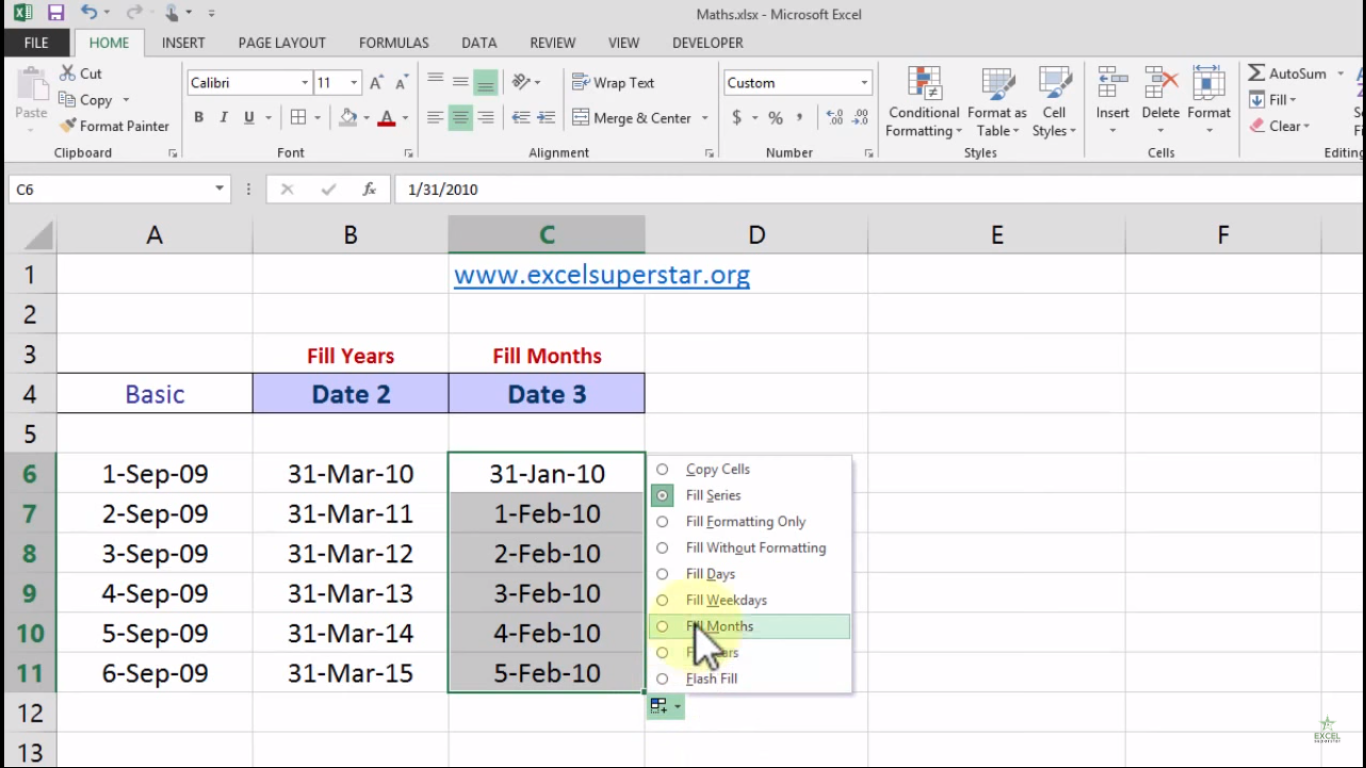This screenshot has height=768, width=1366.
Task: Click the Borders icon
Action: [x=298, y=118]
